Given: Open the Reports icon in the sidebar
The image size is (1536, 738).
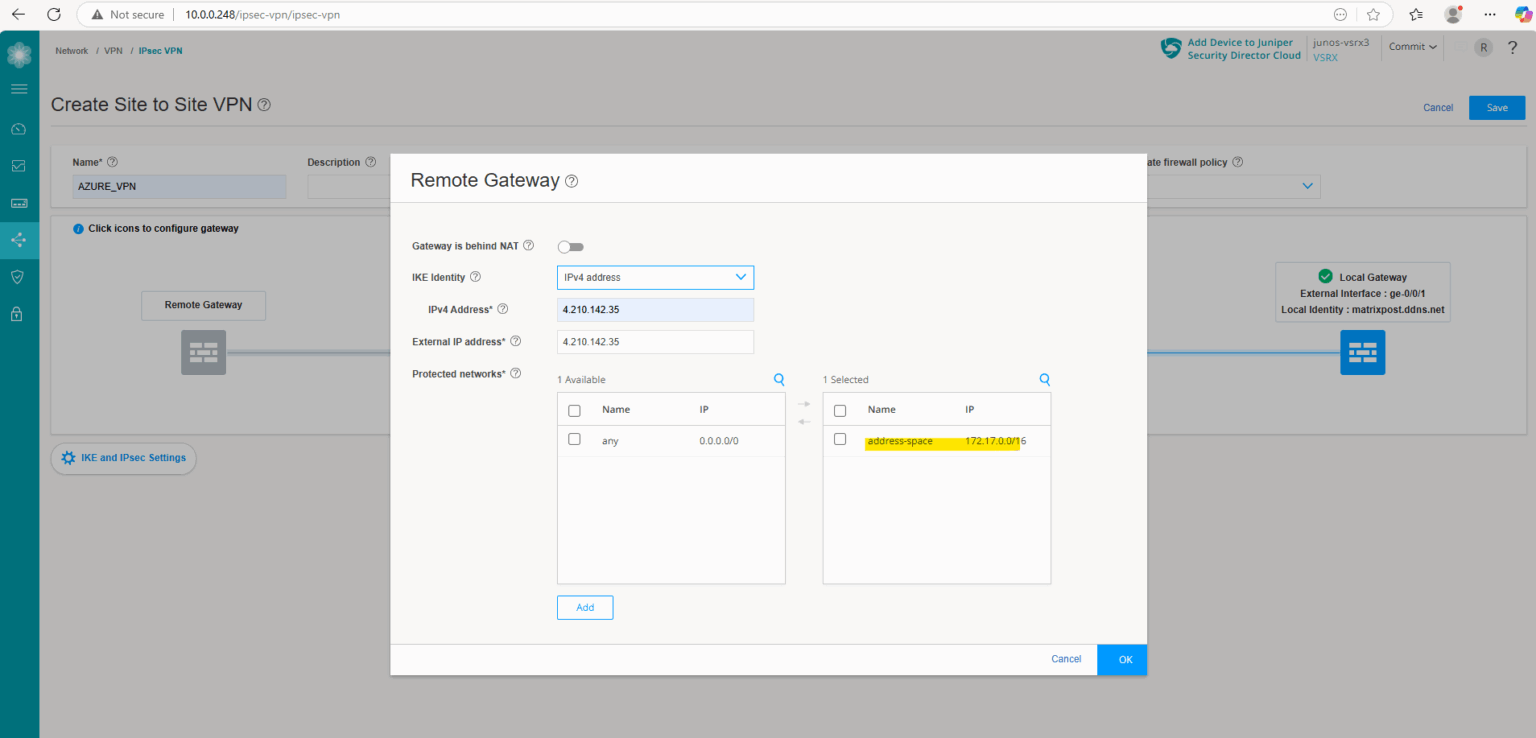Looking at the screenshot, I should (x=19, y=202).
